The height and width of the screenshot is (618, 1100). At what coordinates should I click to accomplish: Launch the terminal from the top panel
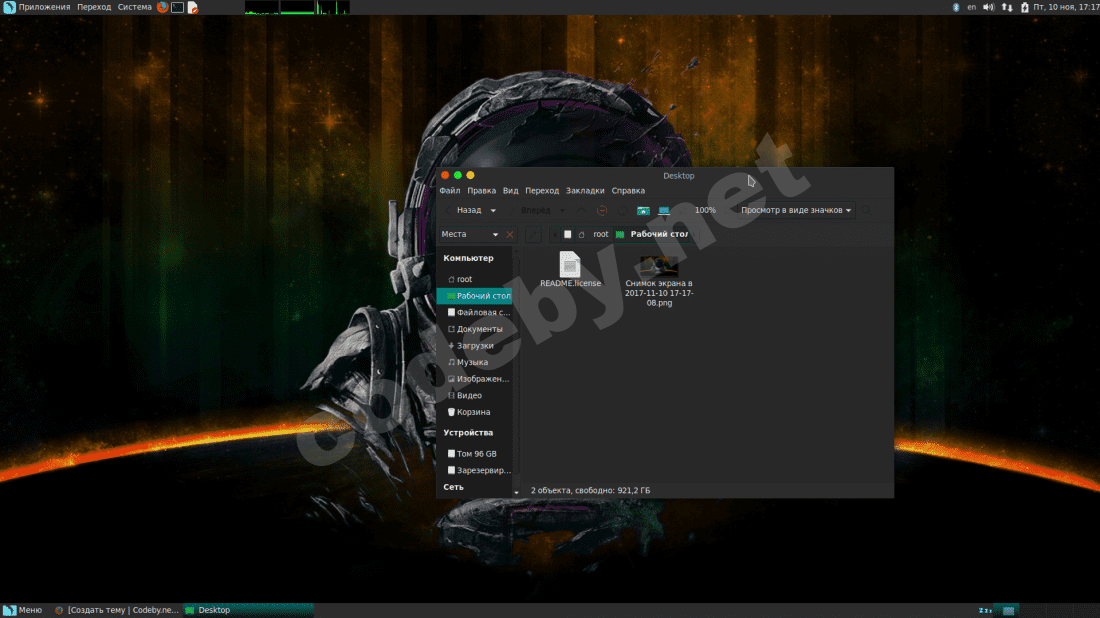pos(177,7)
